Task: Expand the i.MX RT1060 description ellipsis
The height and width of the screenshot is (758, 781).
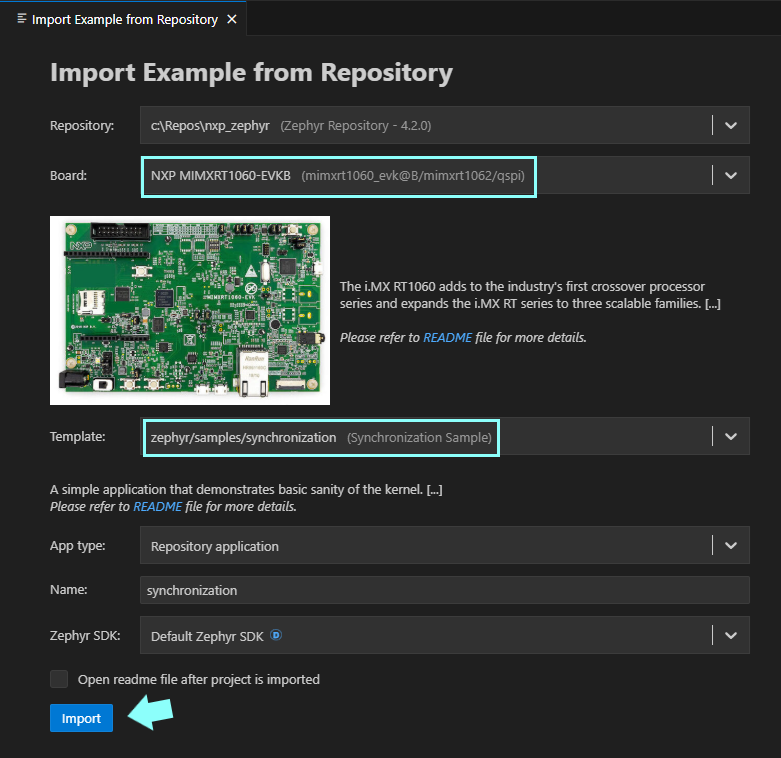Action: click(x=712, y=304)
